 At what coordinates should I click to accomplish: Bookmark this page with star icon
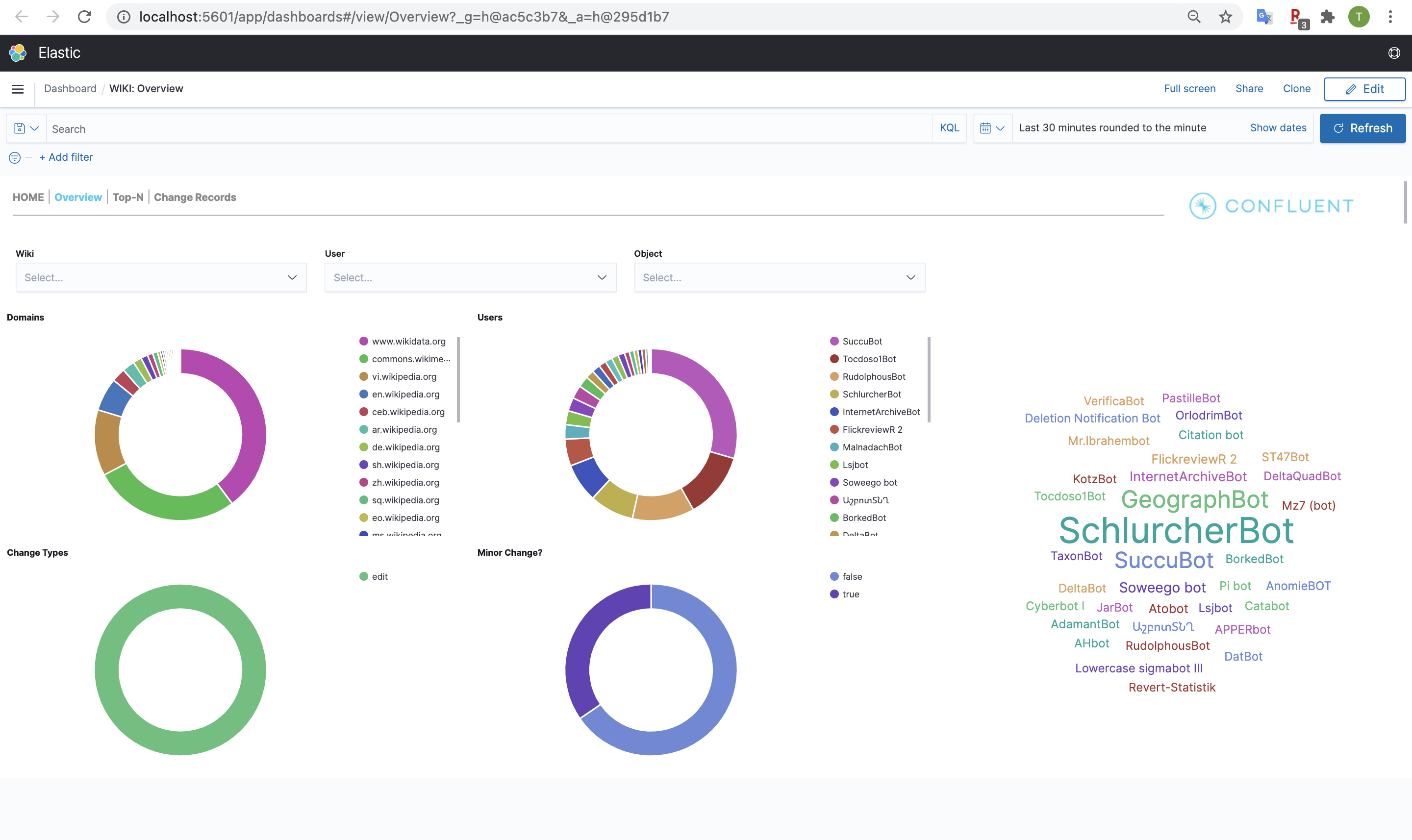tap(1225, 17)
